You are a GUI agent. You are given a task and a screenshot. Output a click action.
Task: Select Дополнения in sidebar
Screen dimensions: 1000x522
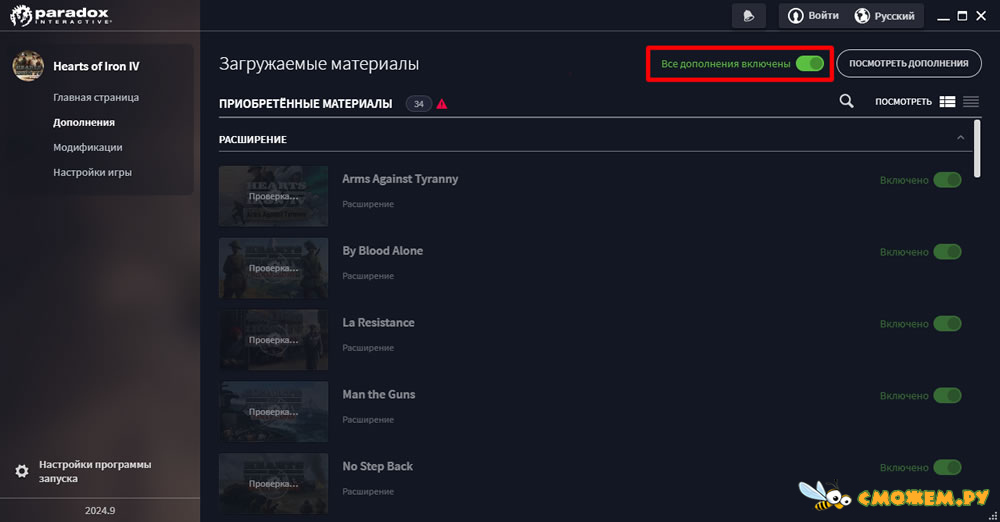84,122
